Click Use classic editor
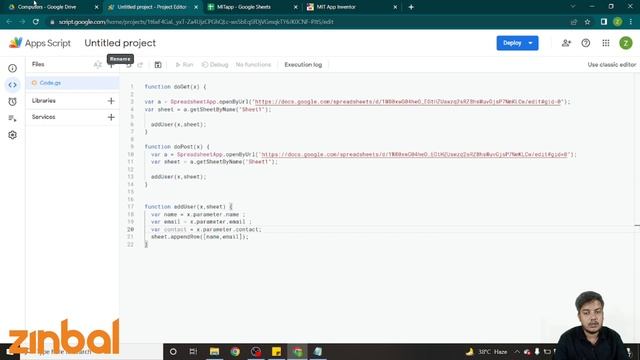This screenshot has width=640, height=360. click(611, 64)
